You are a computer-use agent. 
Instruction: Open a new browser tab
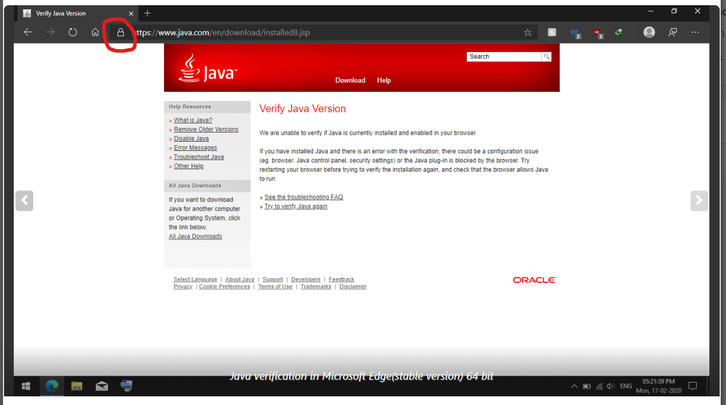(x=147, y=13)
